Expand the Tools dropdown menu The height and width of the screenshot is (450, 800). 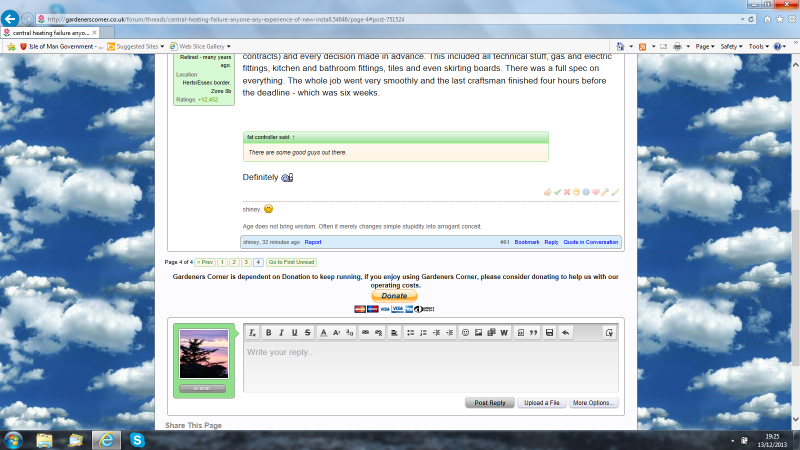pos(759,46)
